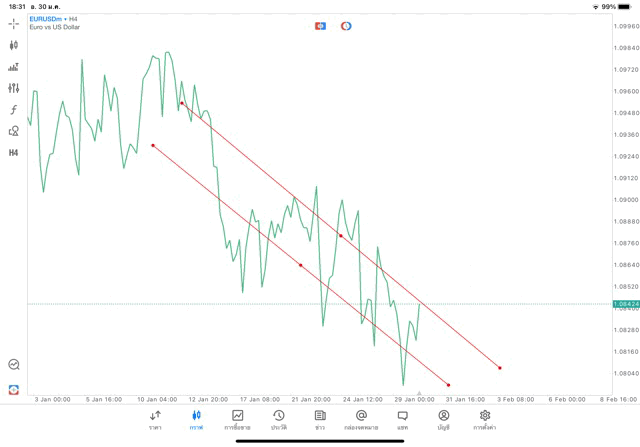Open the บัญชี (Account) tab

coord(443,419)
